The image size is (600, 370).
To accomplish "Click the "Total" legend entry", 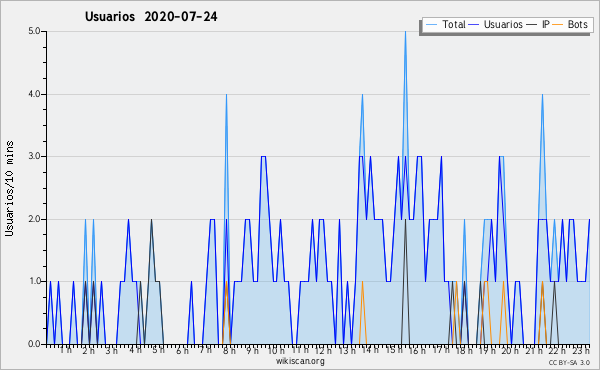I will tap(454, 24).
